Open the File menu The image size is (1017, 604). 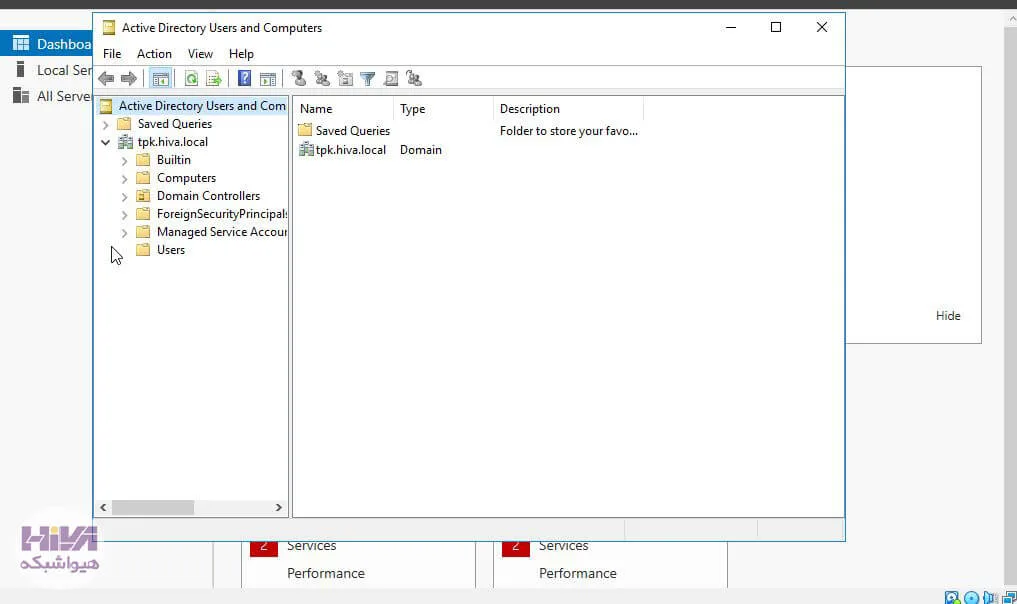[112, 54]
